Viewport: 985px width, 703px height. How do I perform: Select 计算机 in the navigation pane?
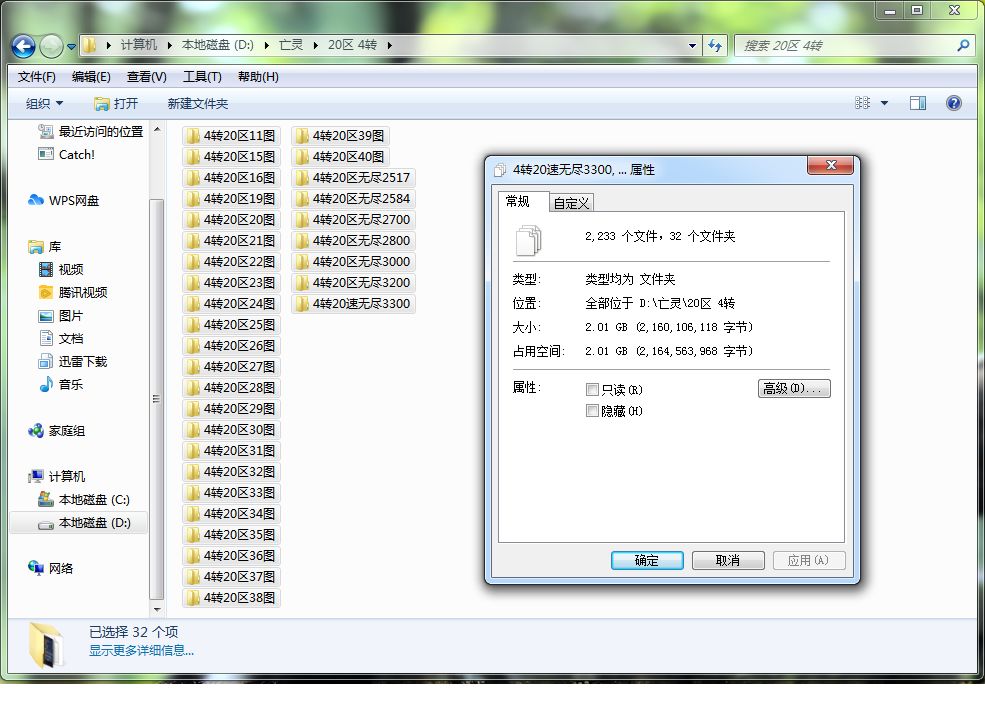click(56, 476)
